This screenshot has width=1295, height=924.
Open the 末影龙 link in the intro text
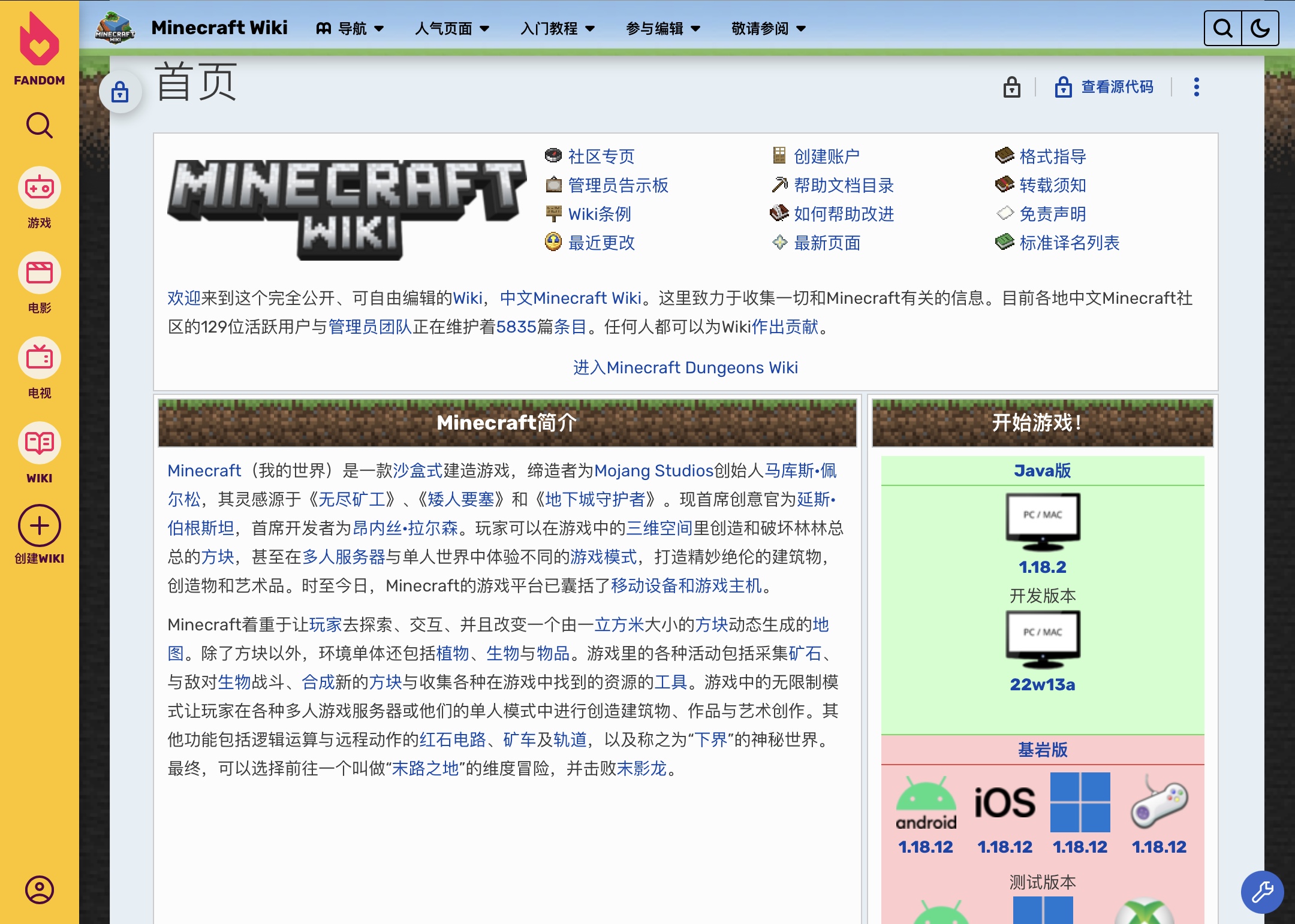642,768
